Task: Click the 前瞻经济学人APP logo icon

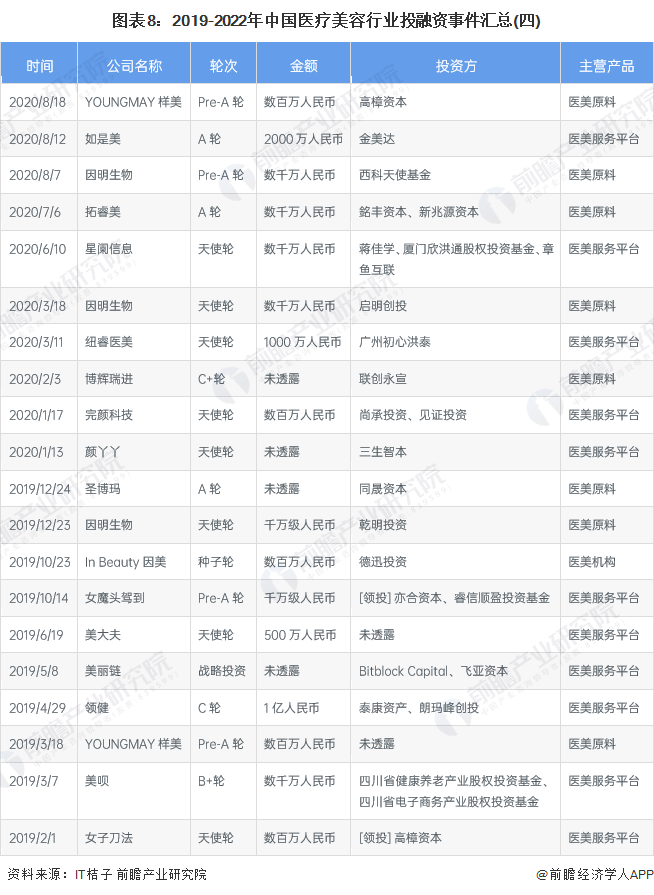Action: coord(540,874)
